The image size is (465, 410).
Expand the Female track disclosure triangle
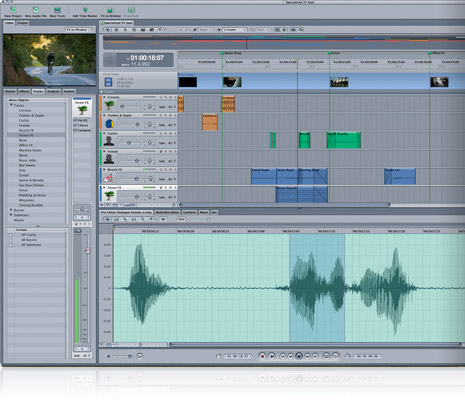click(104, 151)
